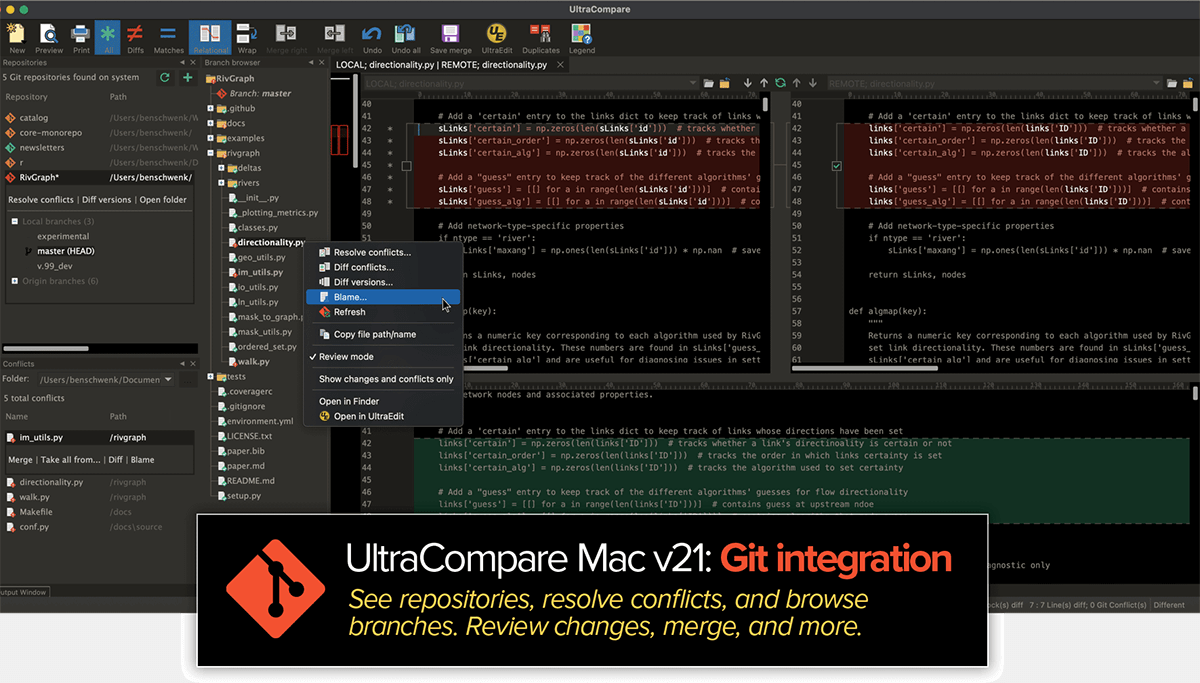This screenshot has height=683, width=1200.
Task: Choose Refresh in the context menu
Action: pos(382,312)
